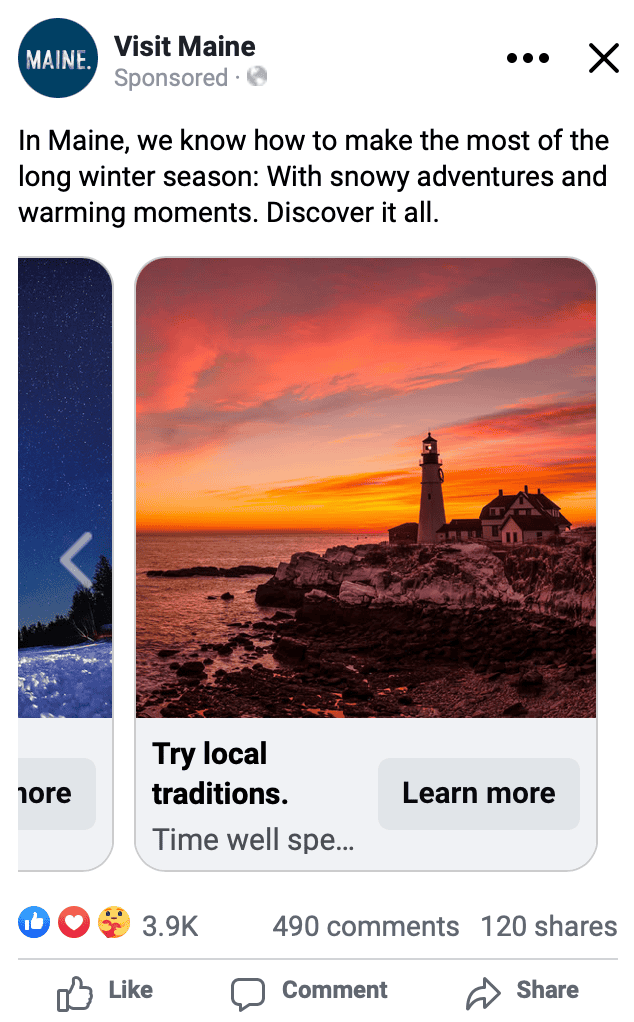
Task: Click the 'Try local traditions.' headline
Action: (x=220, y=774)
